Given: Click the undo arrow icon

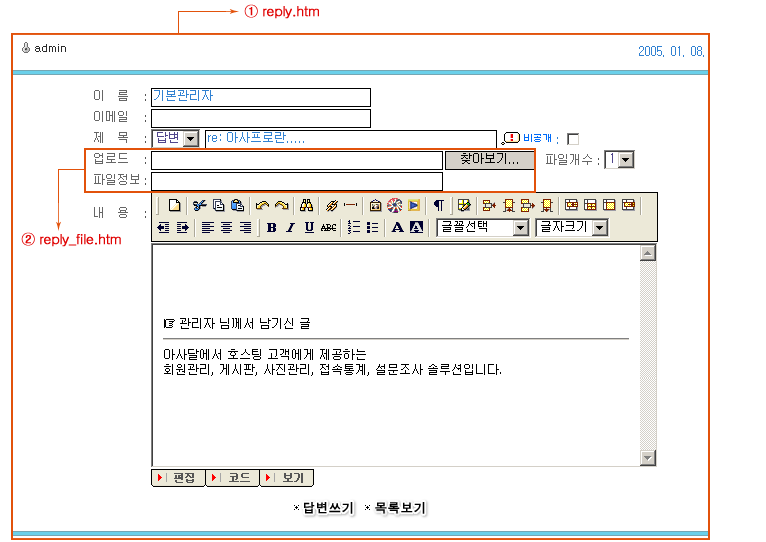Looking at the screenshot, I should [262, 205].
